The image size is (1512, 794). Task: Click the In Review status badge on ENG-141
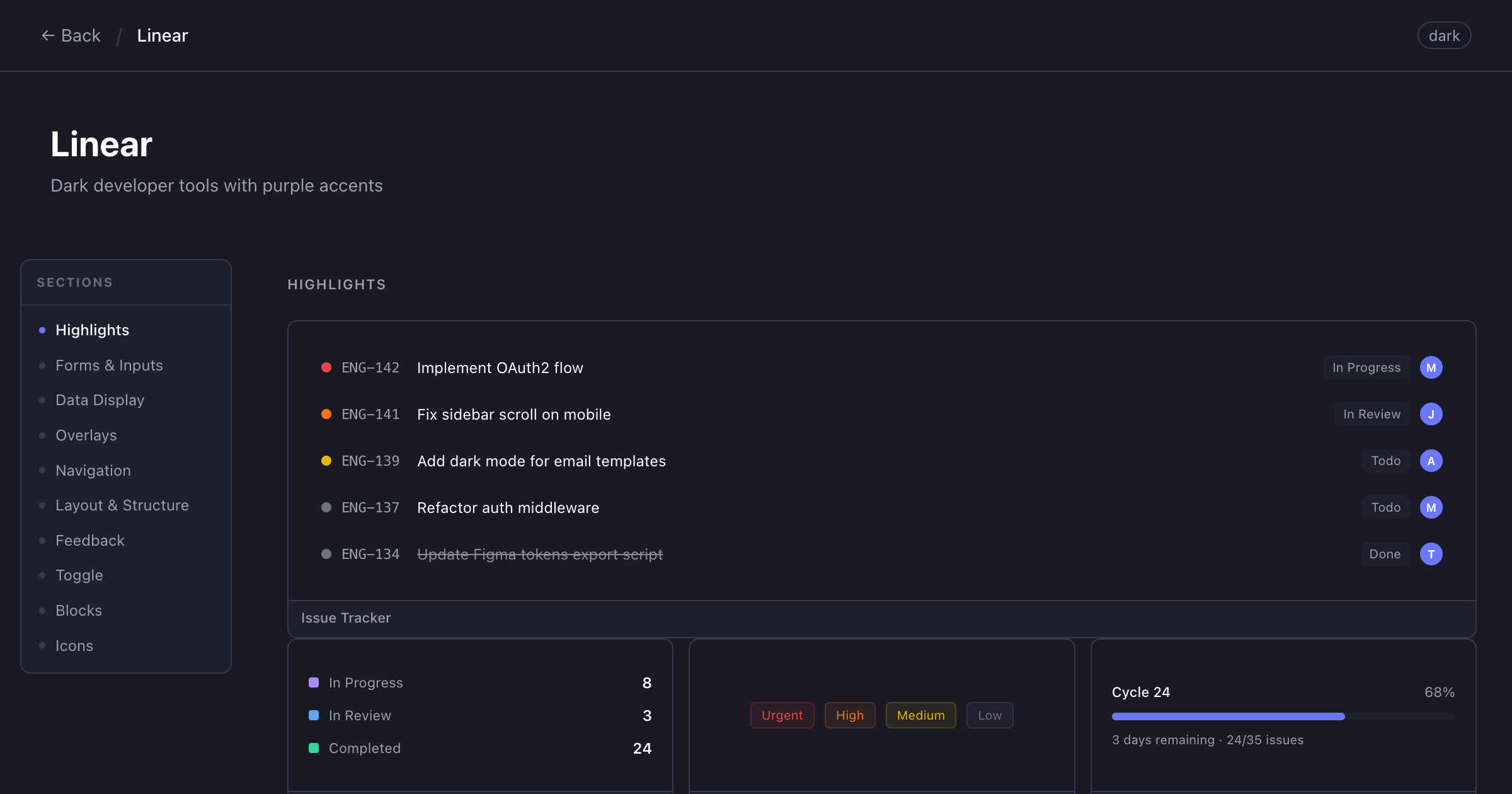[x=1372, y=414]
